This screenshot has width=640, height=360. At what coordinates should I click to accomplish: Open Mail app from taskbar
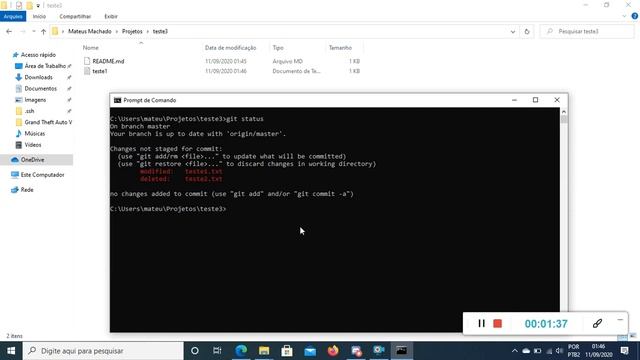point(310,351)
